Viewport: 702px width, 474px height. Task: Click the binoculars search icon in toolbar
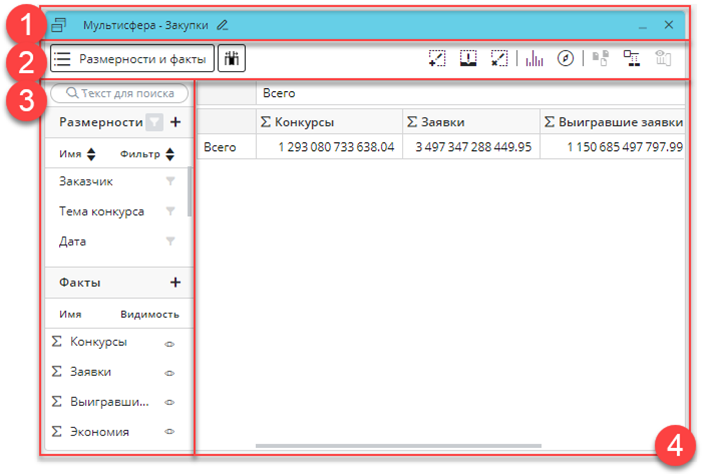[231, 59]
